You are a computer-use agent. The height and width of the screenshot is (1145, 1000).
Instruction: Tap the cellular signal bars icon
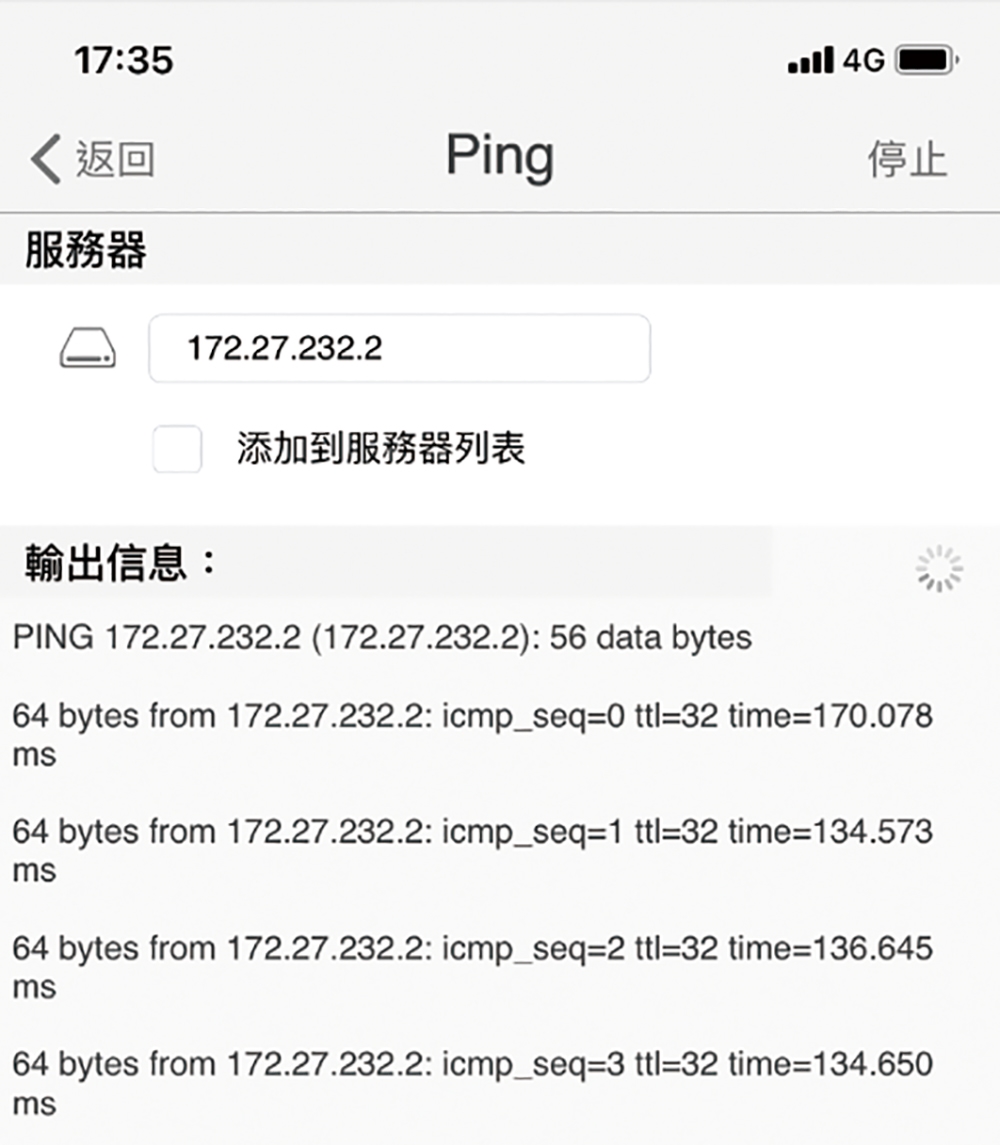810,60
